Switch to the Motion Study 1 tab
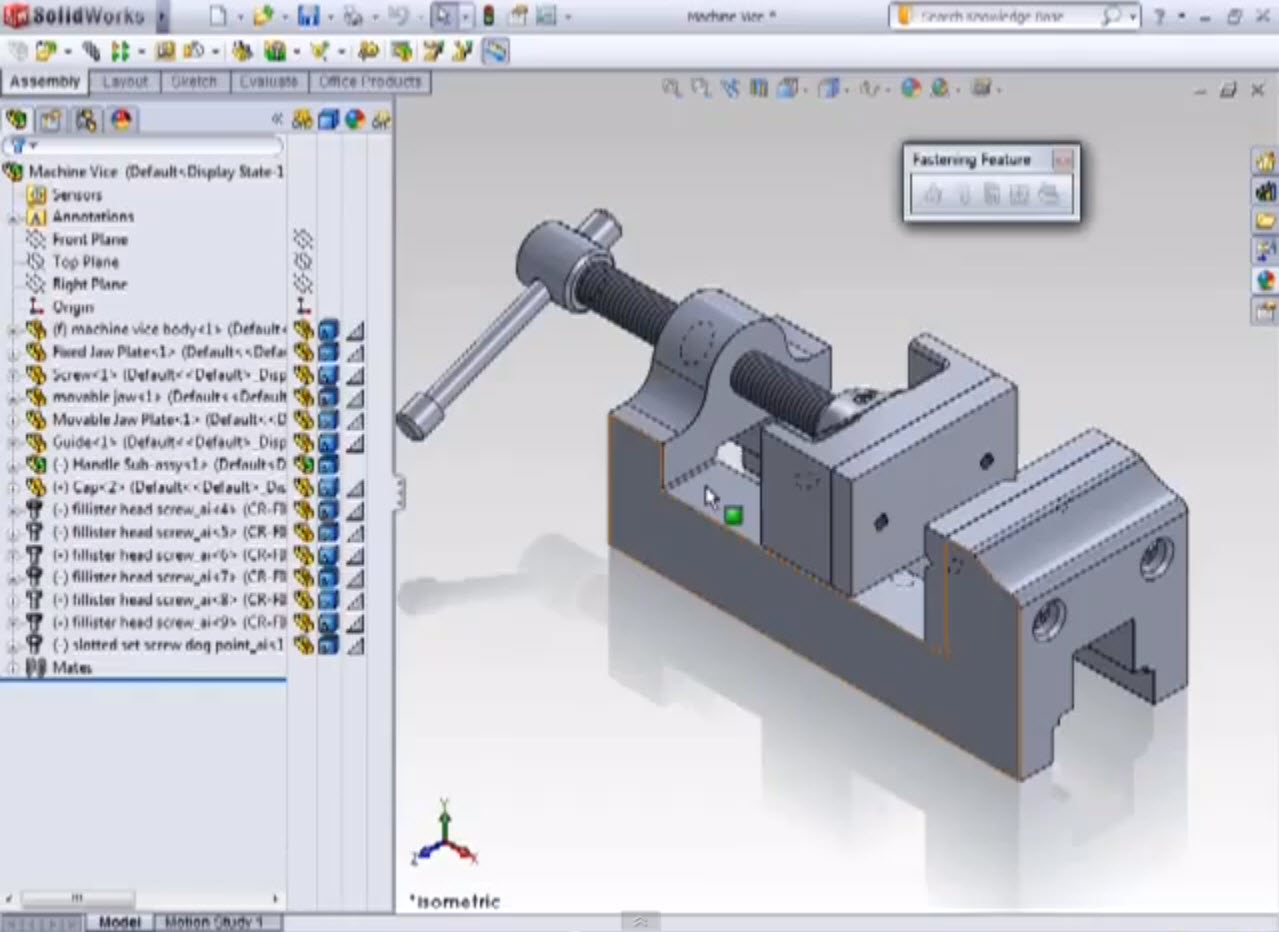 (x=218, y=921)
